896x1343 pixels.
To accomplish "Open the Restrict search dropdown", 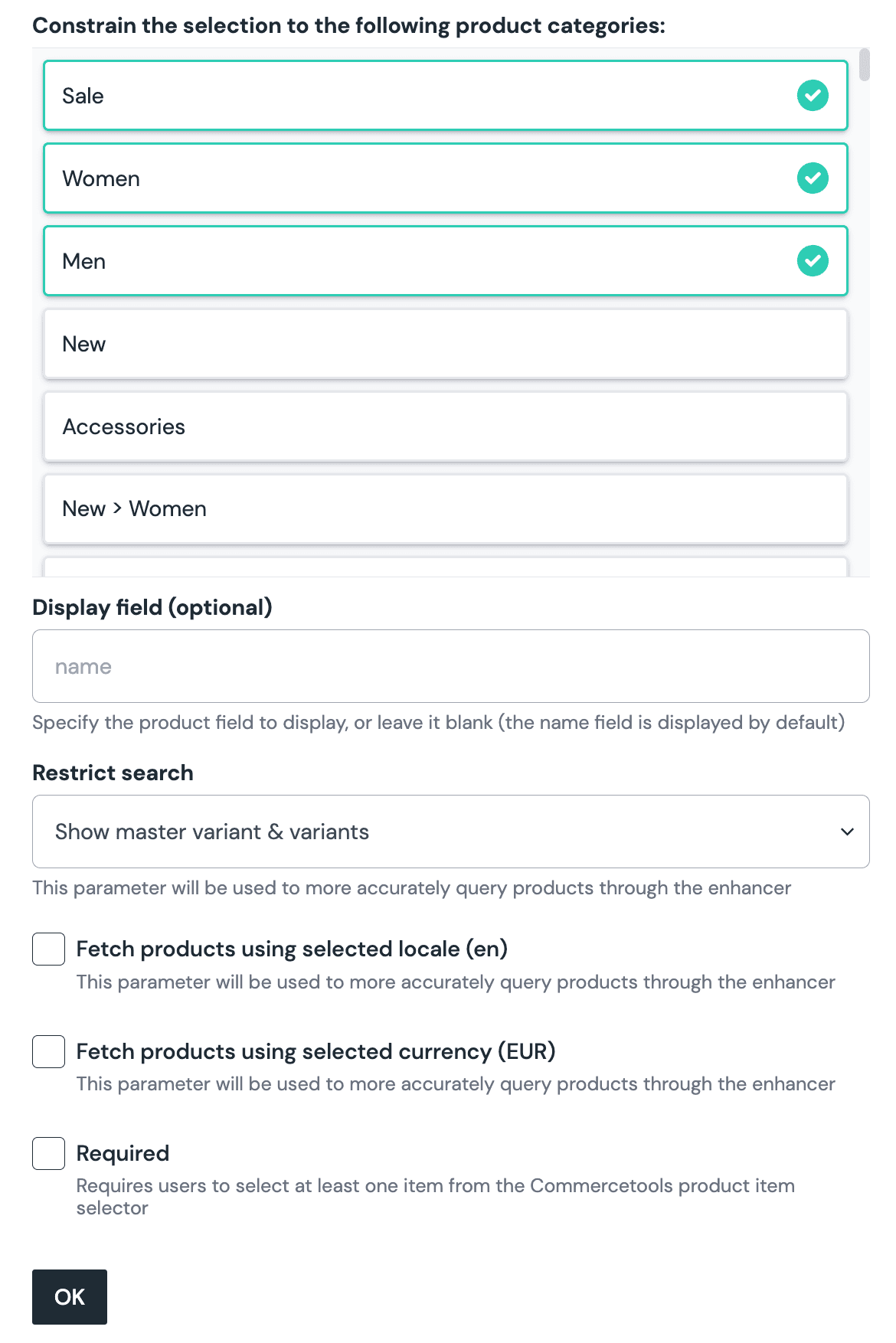I will click(x=450, y=832).
